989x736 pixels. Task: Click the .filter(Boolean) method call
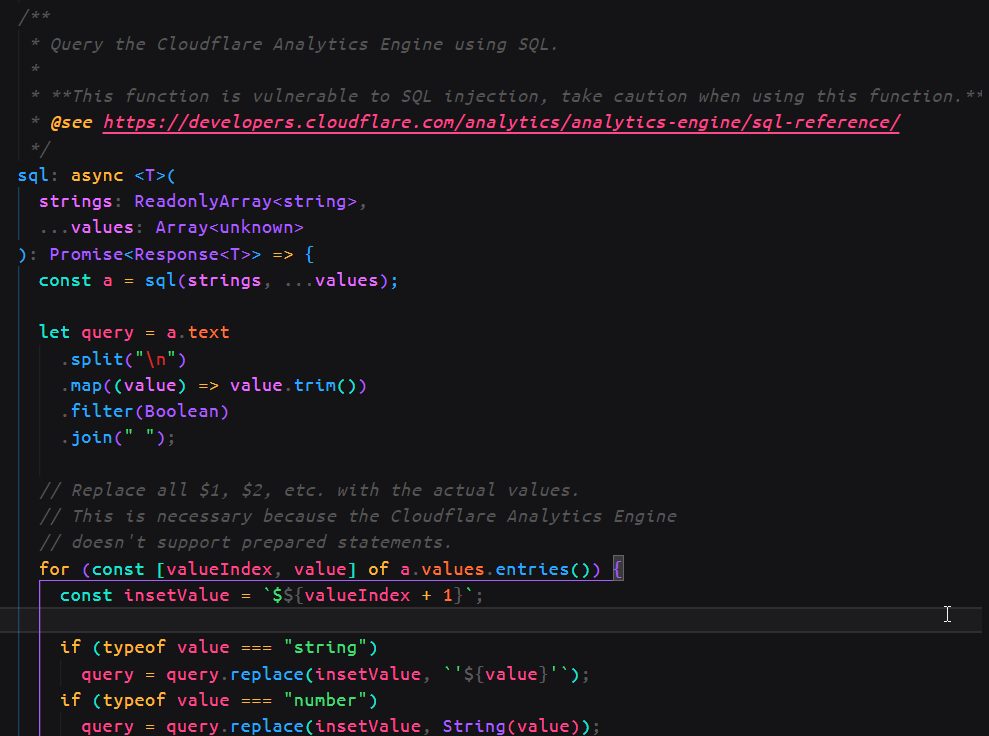(144, 411)
